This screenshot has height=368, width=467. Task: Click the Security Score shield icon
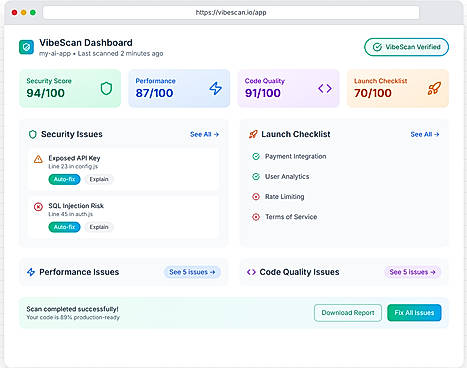[106, 89]
